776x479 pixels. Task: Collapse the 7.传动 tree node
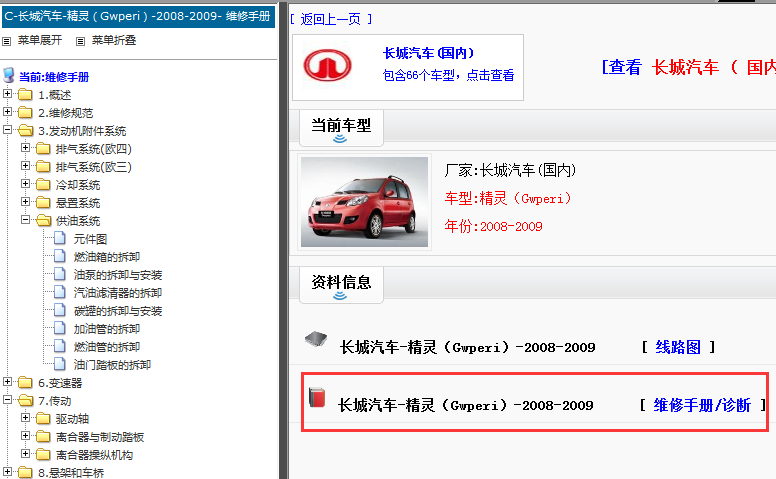7,399
